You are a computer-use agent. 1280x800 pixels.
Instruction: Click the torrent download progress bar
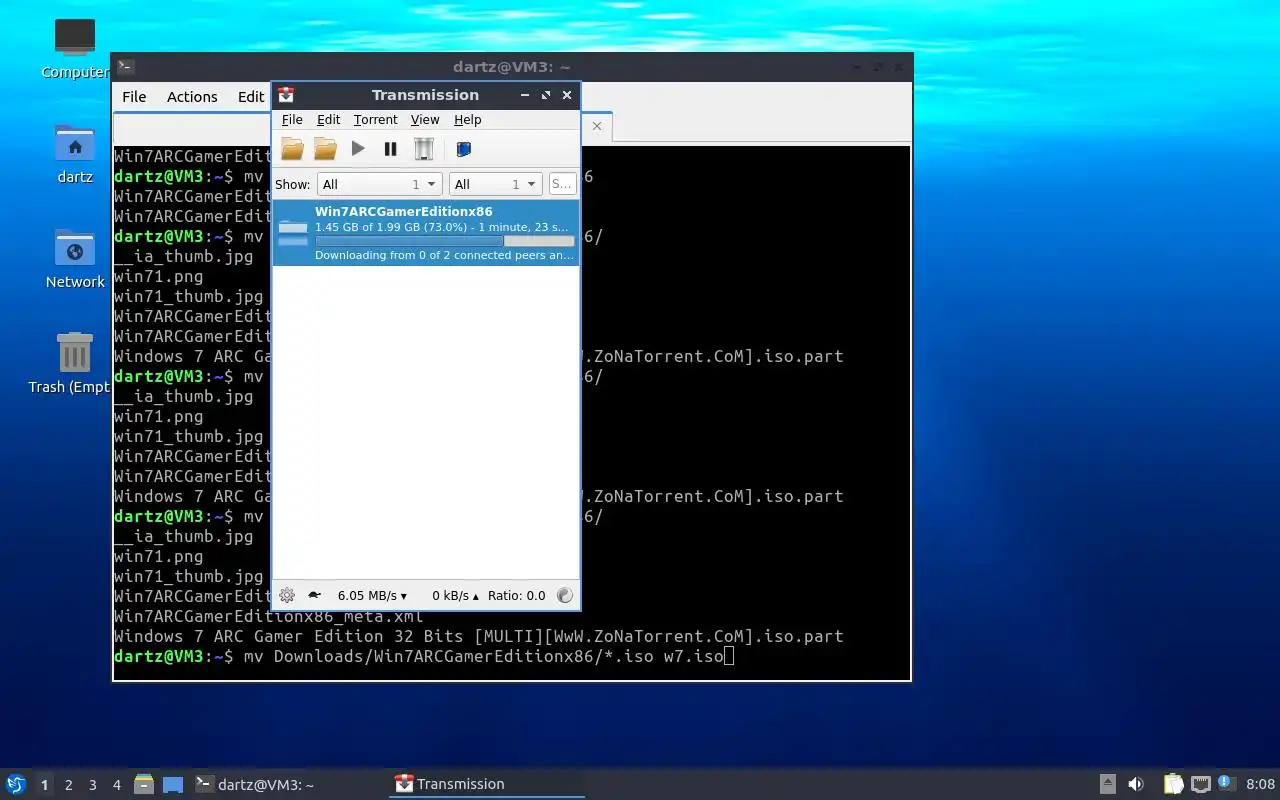(x=445, y=241)
